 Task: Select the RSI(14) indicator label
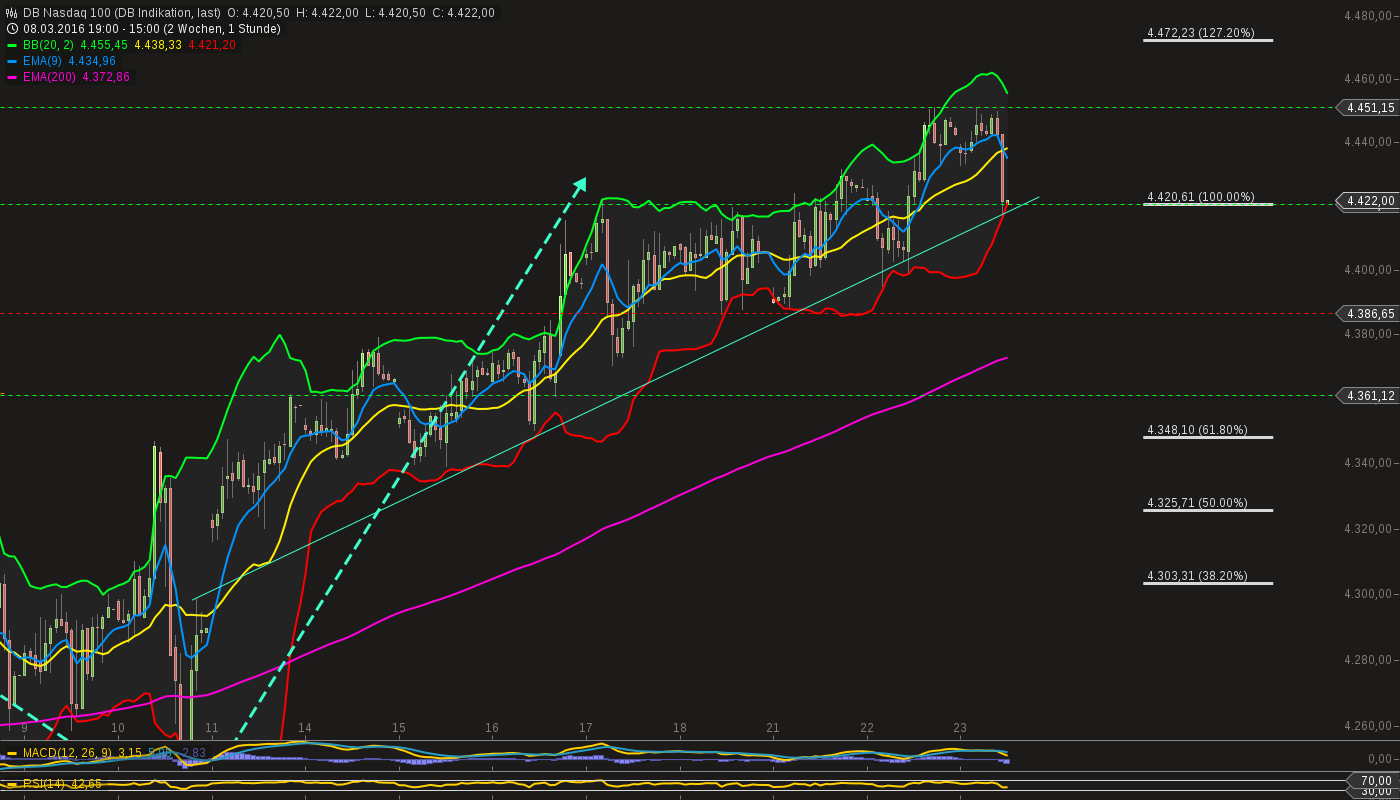45,784
